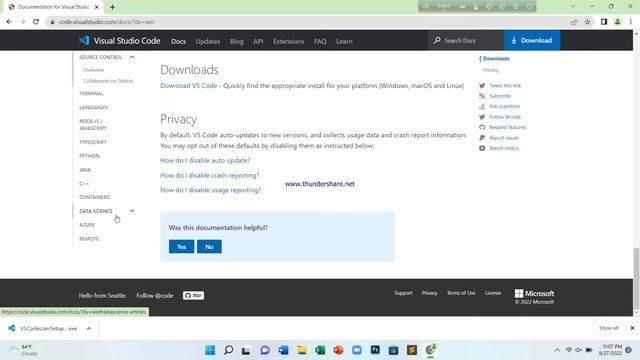This screenshot has width=640, height=360.
Task: Open Collaborate on GitHub sidebar item
Action: (x=108, y=81)
